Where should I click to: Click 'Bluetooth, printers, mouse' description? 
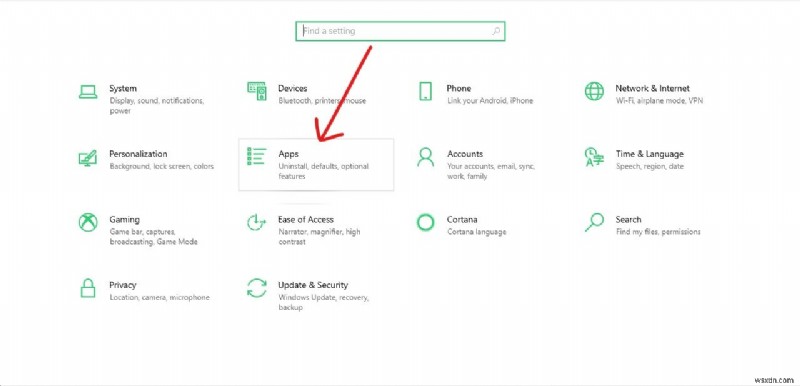322,100
